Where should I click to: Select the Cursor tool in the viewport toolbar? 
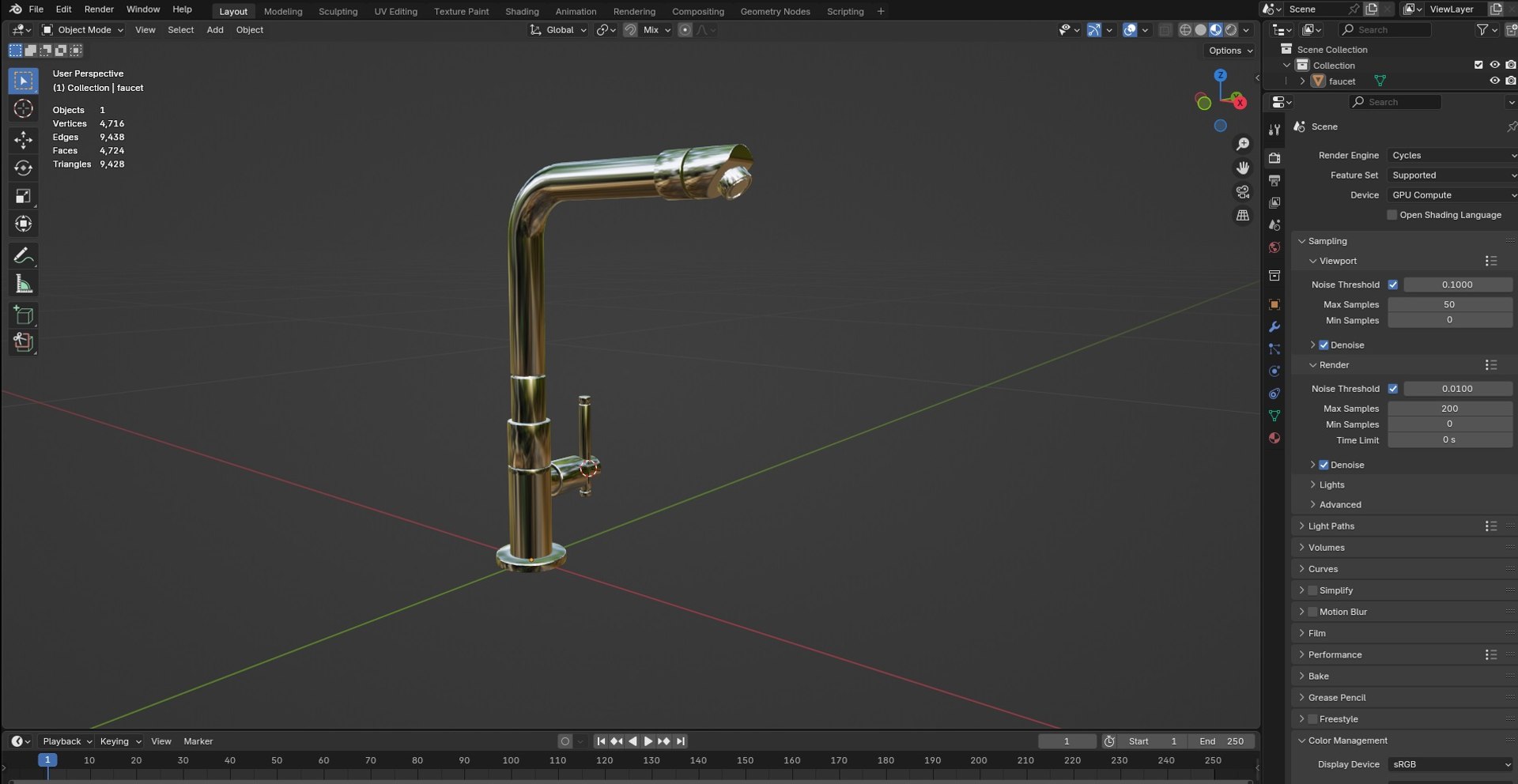tap(23, 108)
